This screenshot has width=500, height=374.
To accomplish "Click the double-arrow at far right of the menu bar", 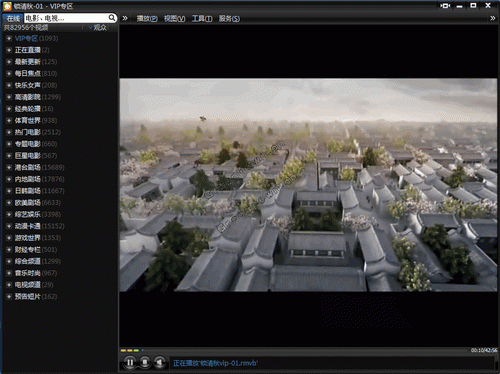I will coord(493,18).
